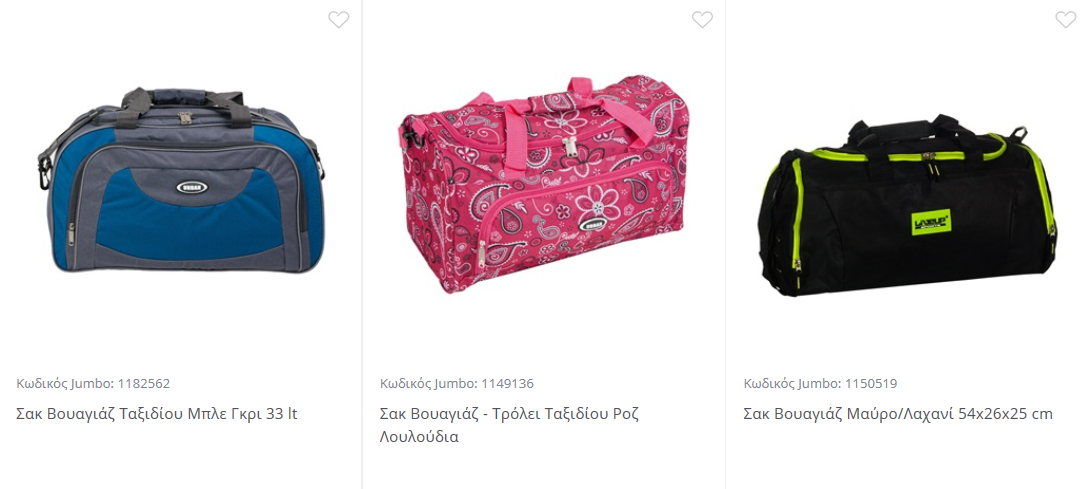1084x489 pixels.
Task: Open Σακ Βουαγιάζ - Τρόλει Ταξιδίου Ροζ Λουλούδια link
Action: pyautogui.click(x=509, y=425)
